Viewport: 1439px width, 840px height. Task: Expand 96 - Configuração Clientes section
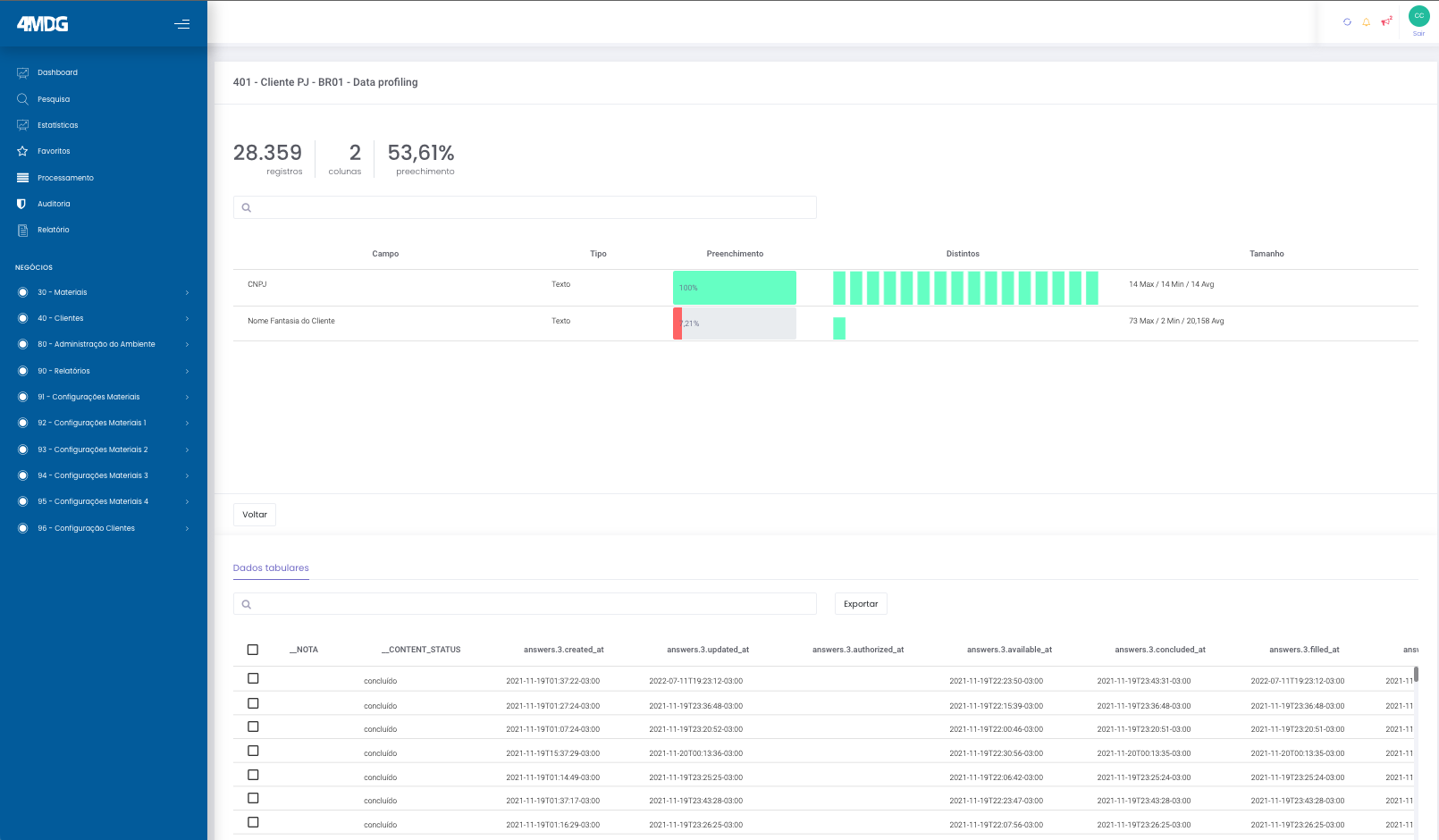[104, 528]
